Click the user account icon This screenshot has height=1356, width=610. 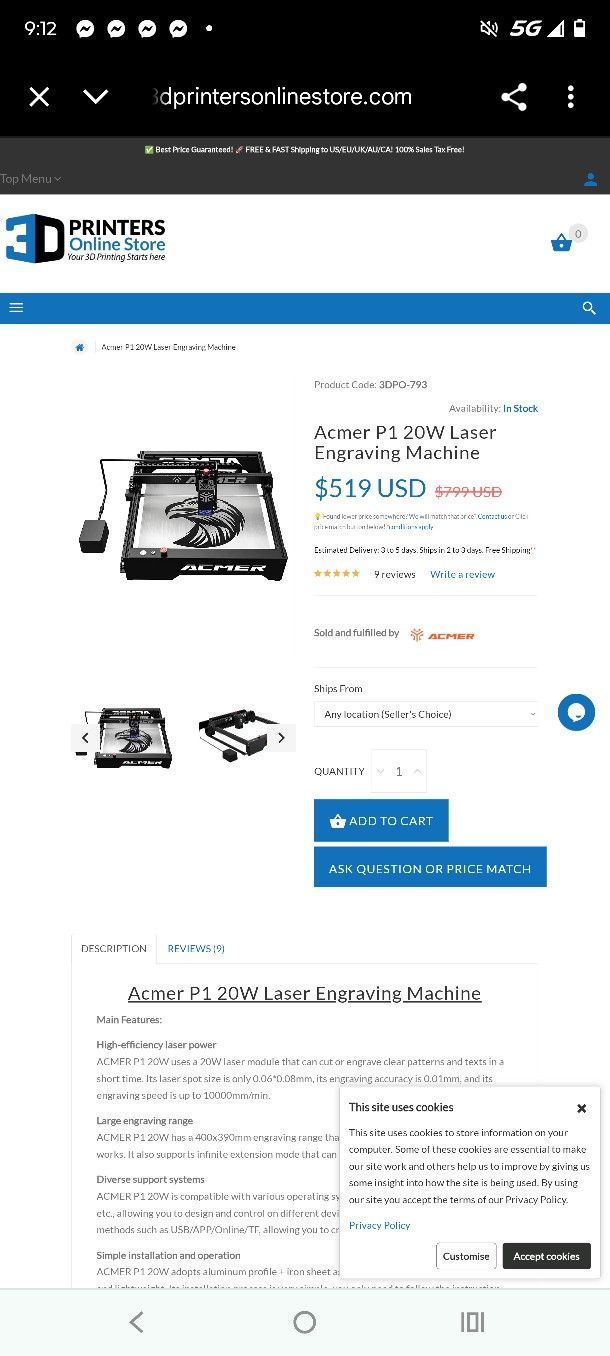tap(590, 180)
